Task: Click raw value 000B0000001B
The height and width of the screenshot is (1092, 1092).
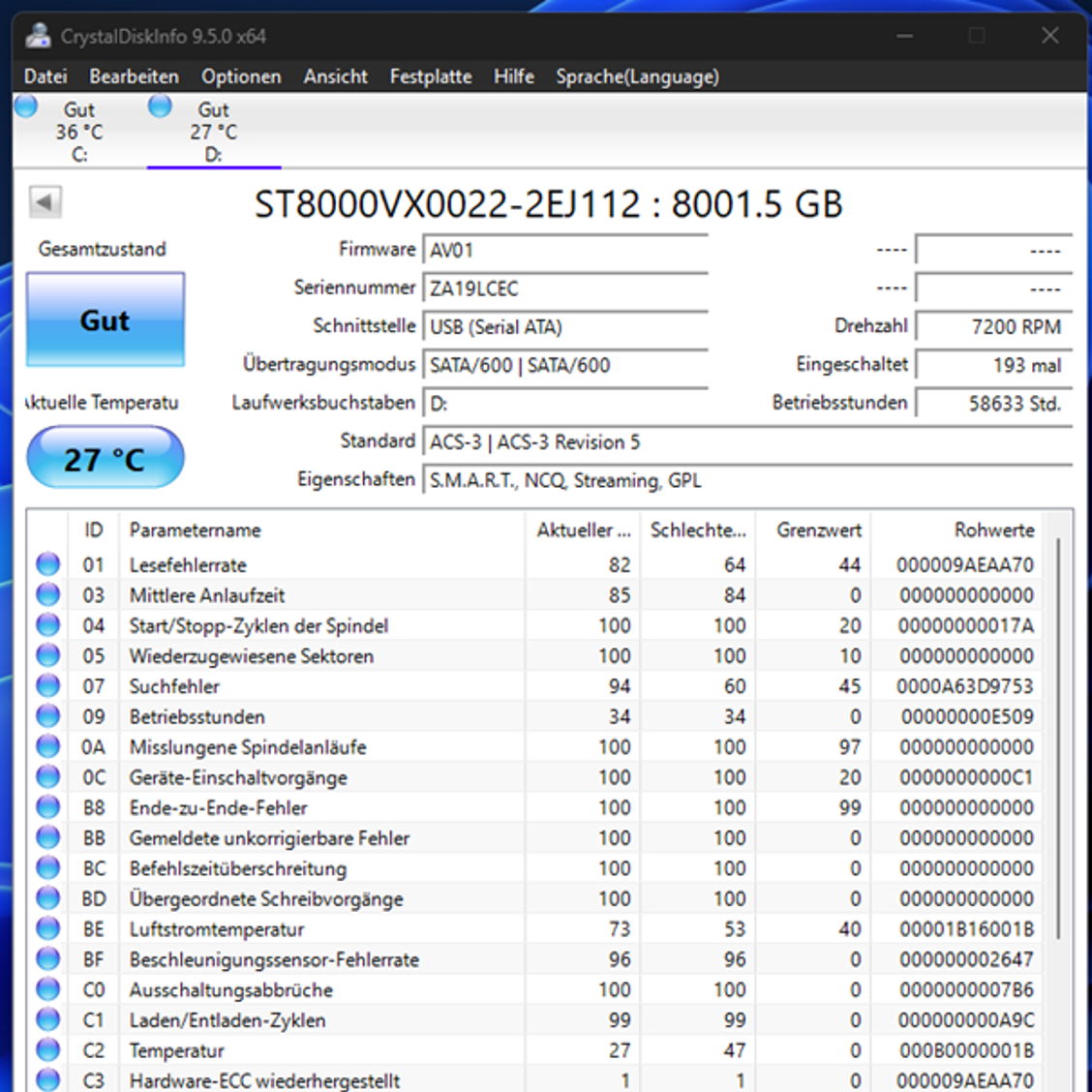Action: [x=967, y=1051]
